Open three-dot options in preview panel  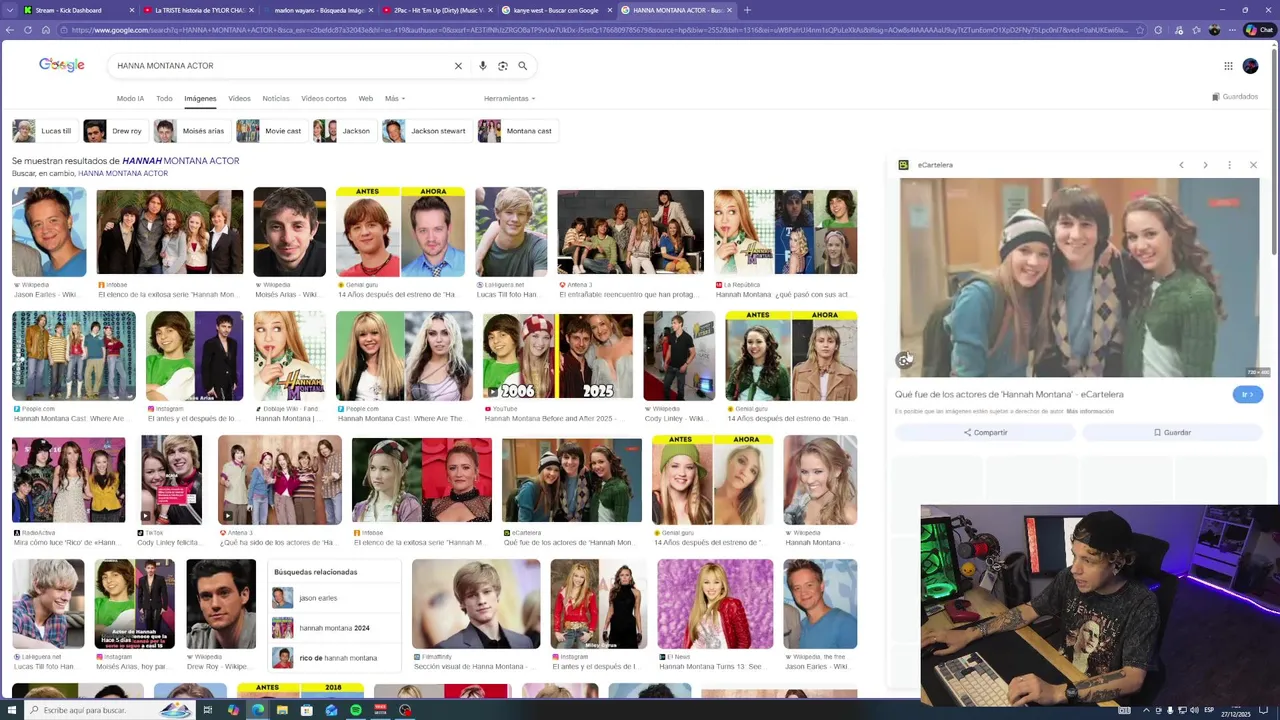pyautogui.click(x=1229, y=165)
